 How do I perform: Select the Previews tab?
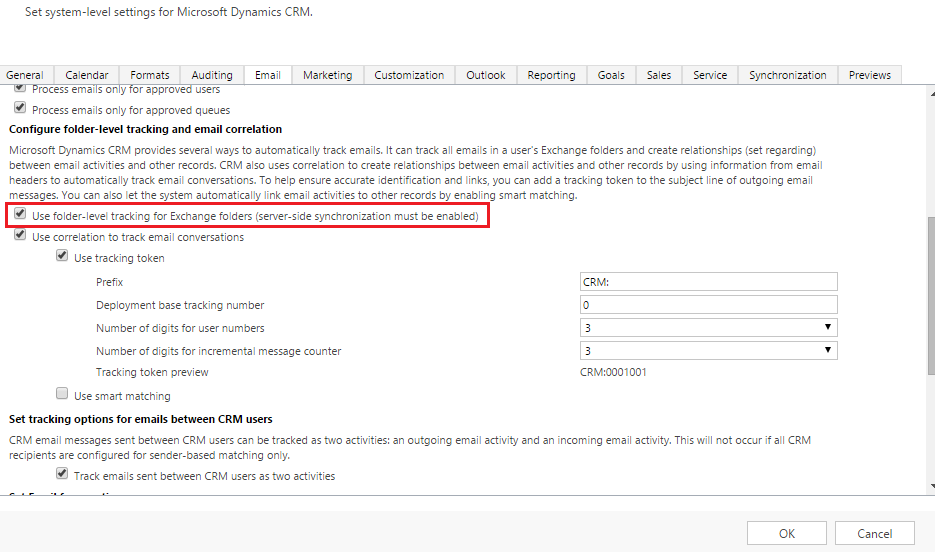coord(870,75)
